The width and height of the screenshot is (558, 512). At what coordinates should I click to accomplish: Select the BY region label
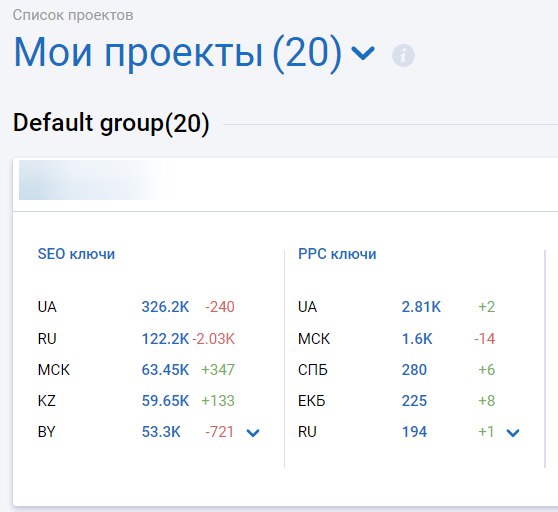point(47,432)
